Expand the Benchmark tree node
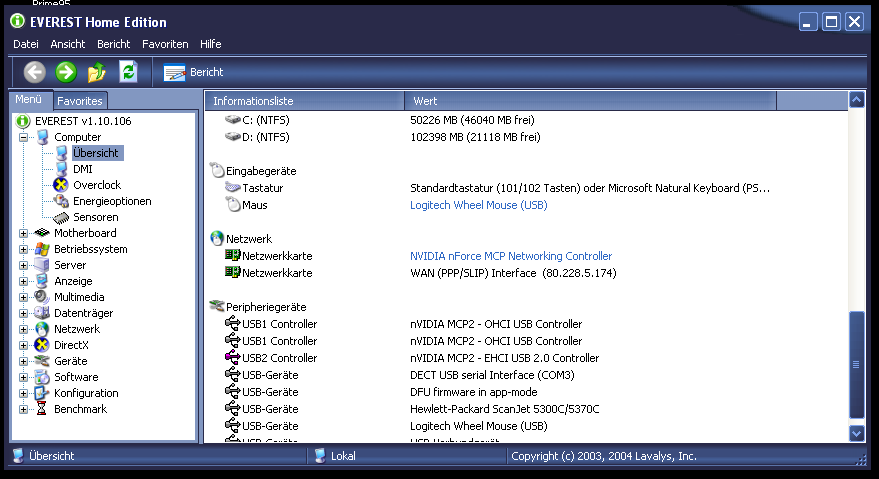The height and width of the screenshot is (479, 879). pos(23,409)
